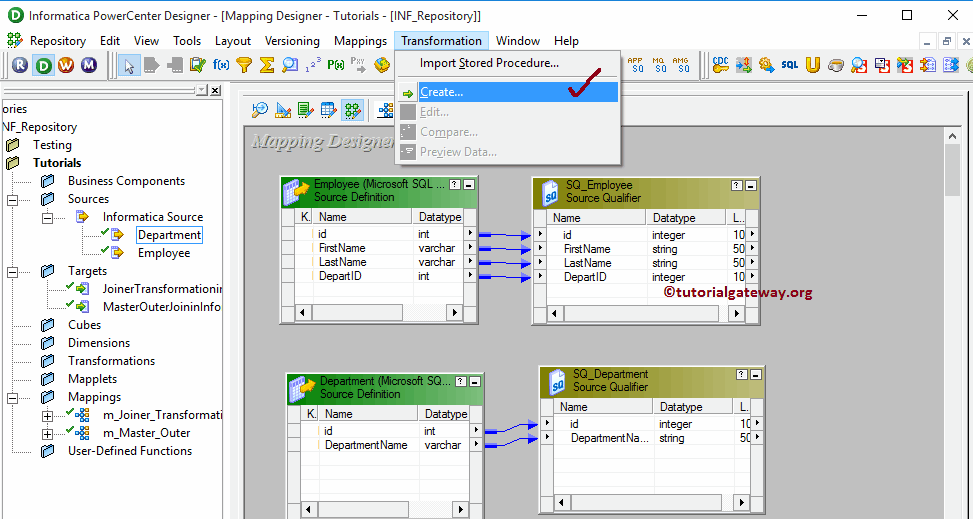The height and width of the screenshot is (519, 973).
Task: Open the Tools menu
Action: [x=187, y=41]
